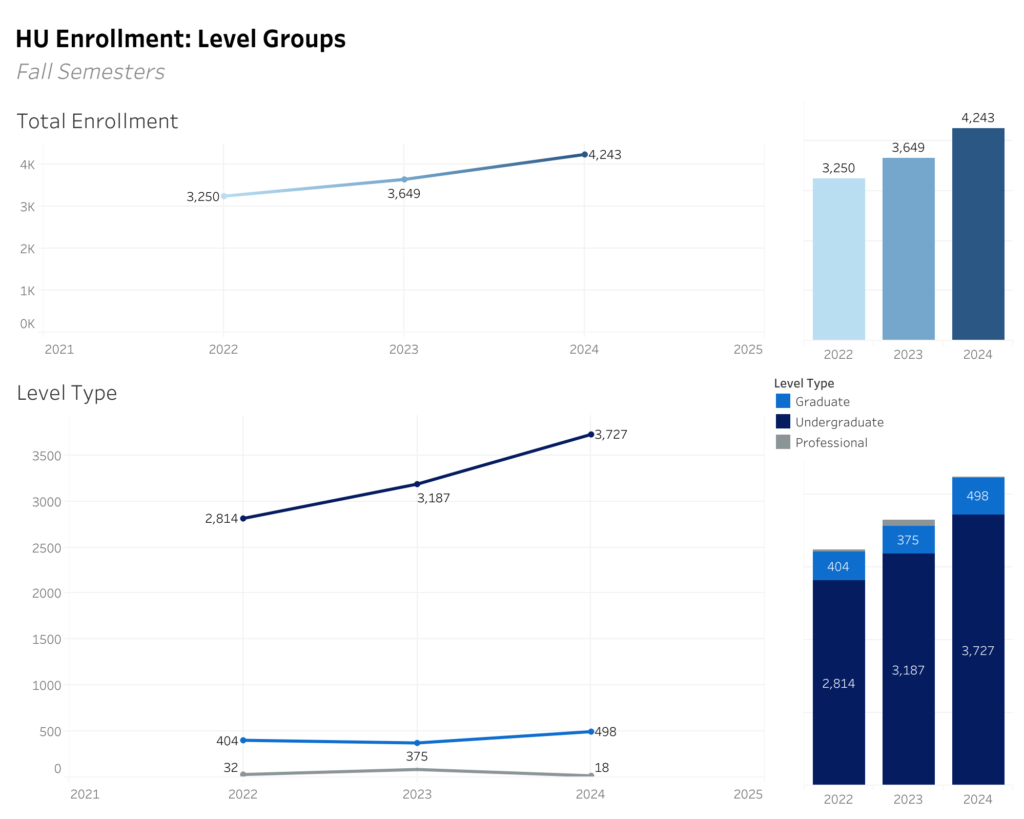The image size is (1024, 819).
Task: Click the Graduate legend color swatch
Action: click(x=782, y=401)
